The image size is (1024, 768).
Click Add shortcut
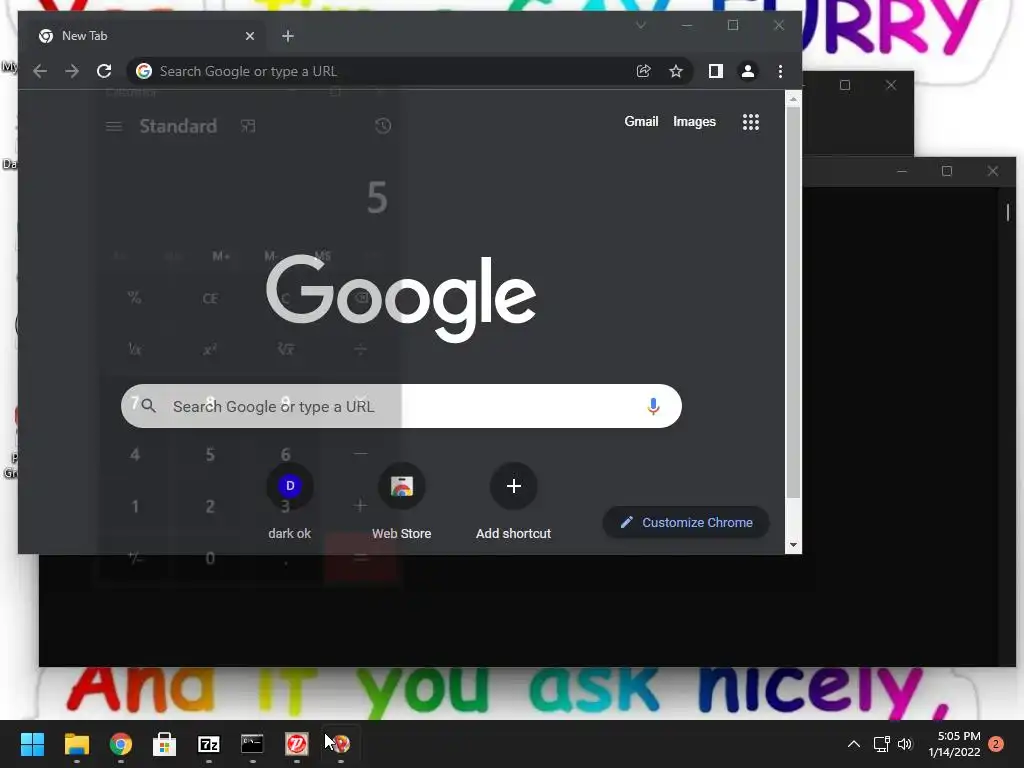pyautogui.click(x=513, y=502)
